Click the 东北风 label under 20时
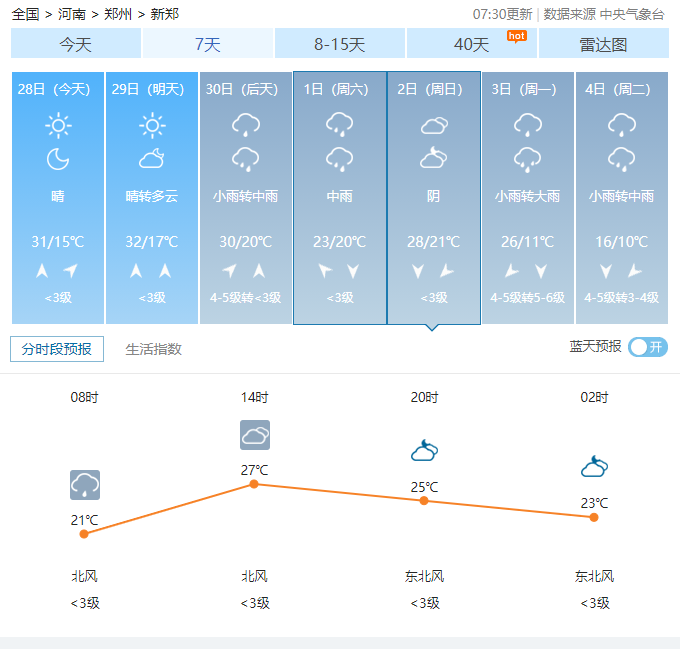 click(425, 576)
